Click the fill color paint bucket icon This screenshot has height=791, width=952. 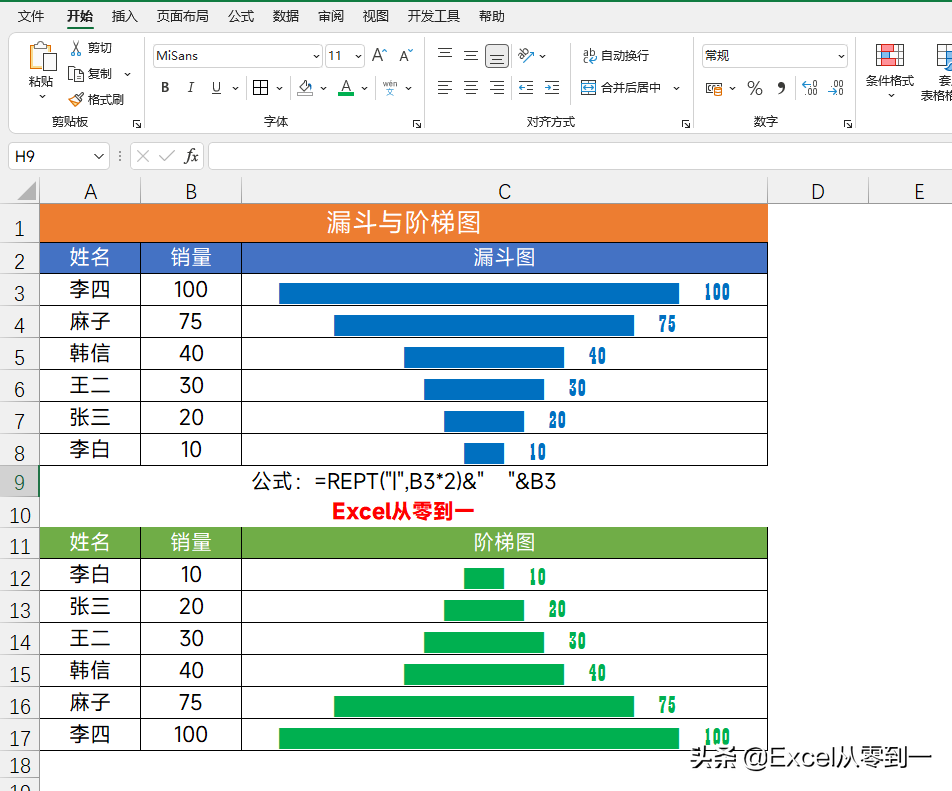click(x=305, y=88)
